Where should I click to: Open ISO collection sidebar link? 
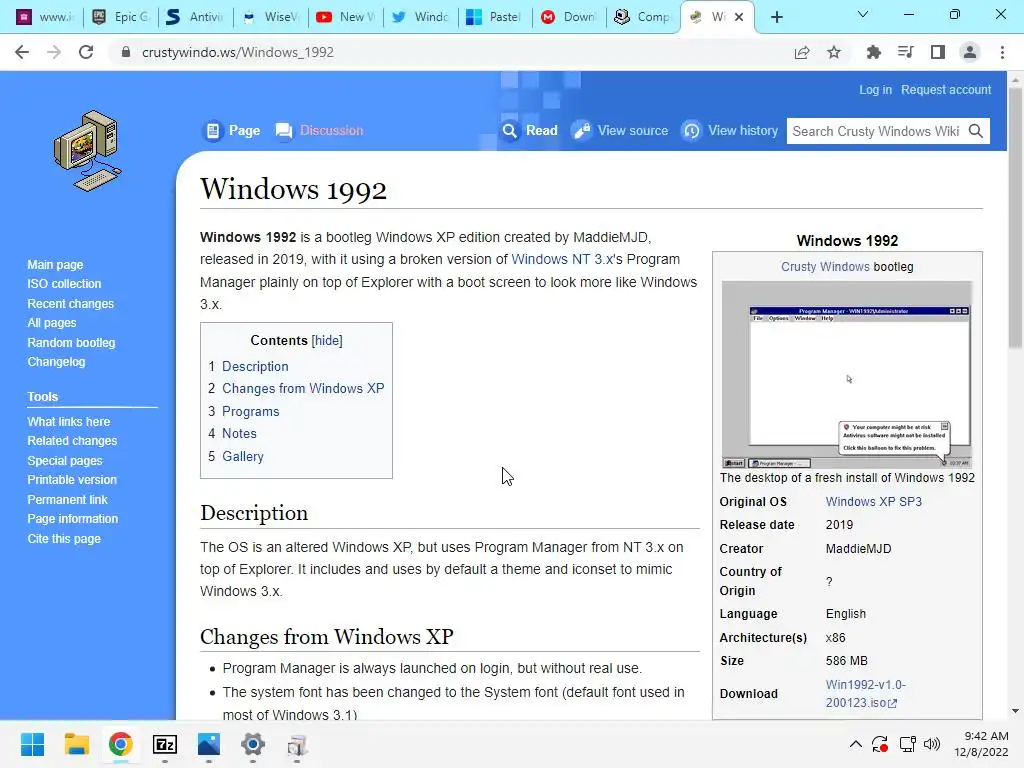(64, 284)
